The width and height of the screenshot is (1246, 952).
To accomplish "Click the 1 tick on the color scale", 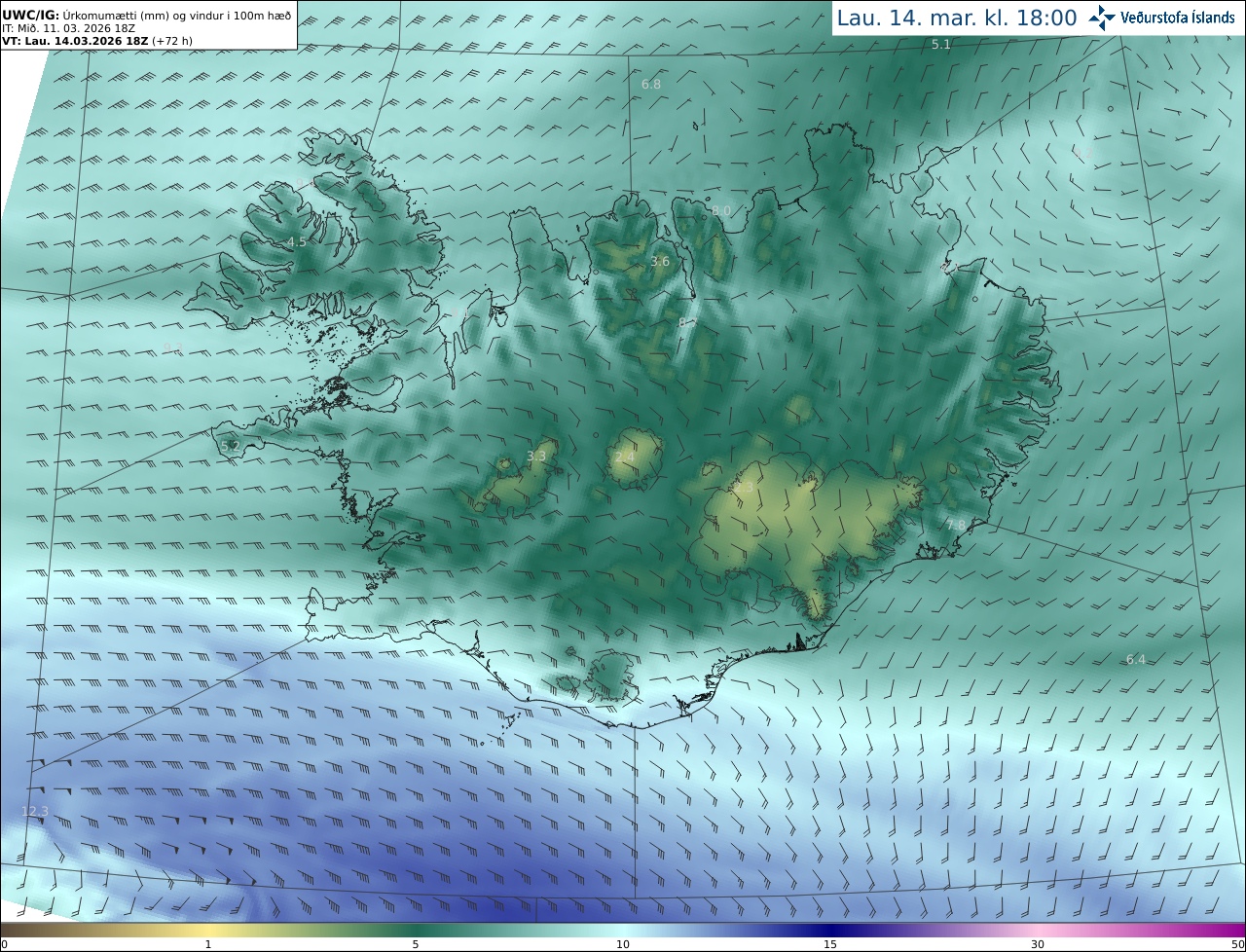I will pos(208,944).
